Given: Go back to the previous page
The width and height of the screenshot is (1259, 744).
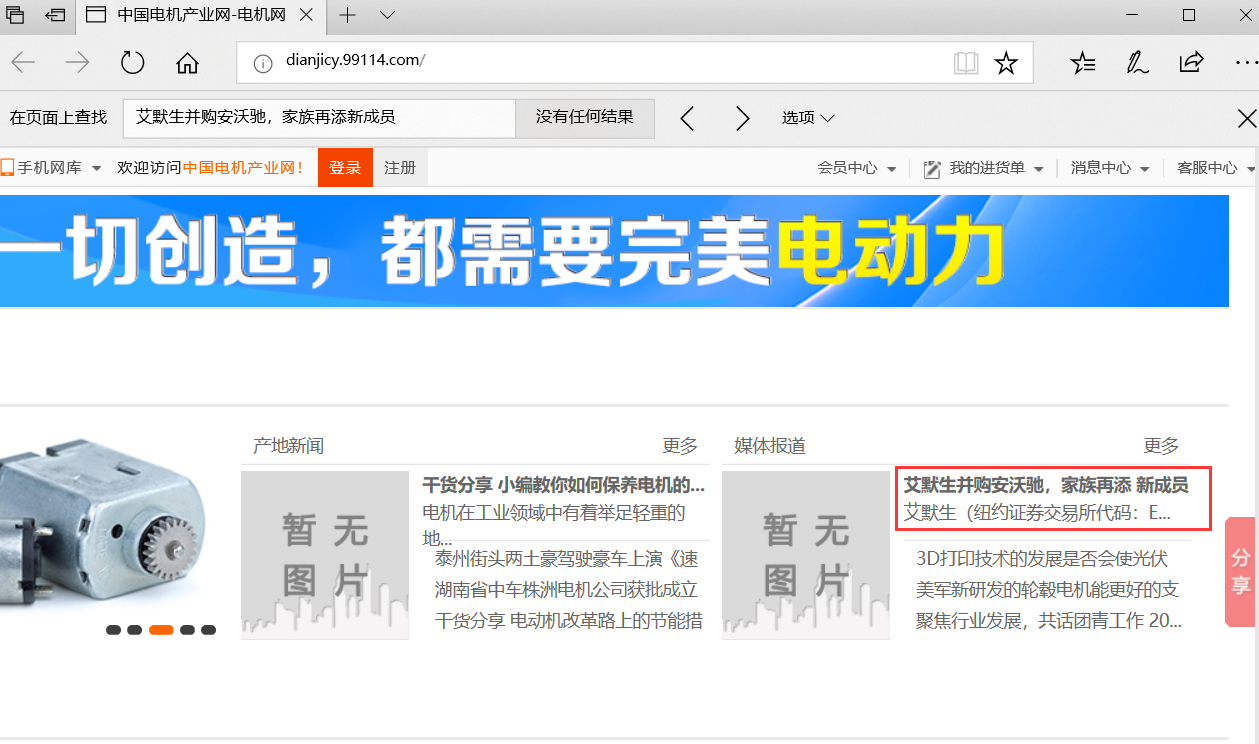Looking at the screenshot, I should pyautogui.click(x=23, y=63).
